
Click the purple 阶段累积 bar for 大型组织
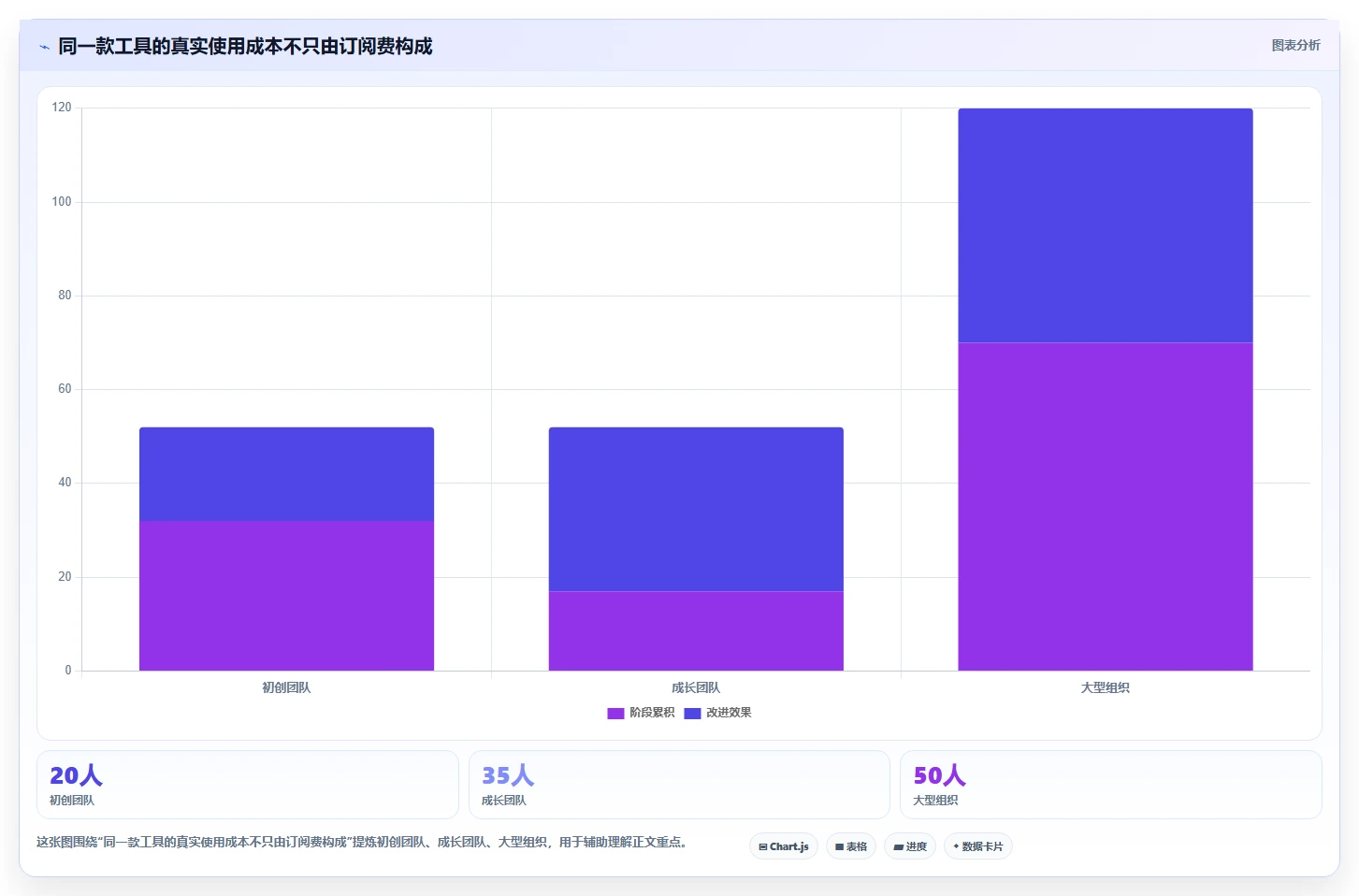coord(1106,507)
